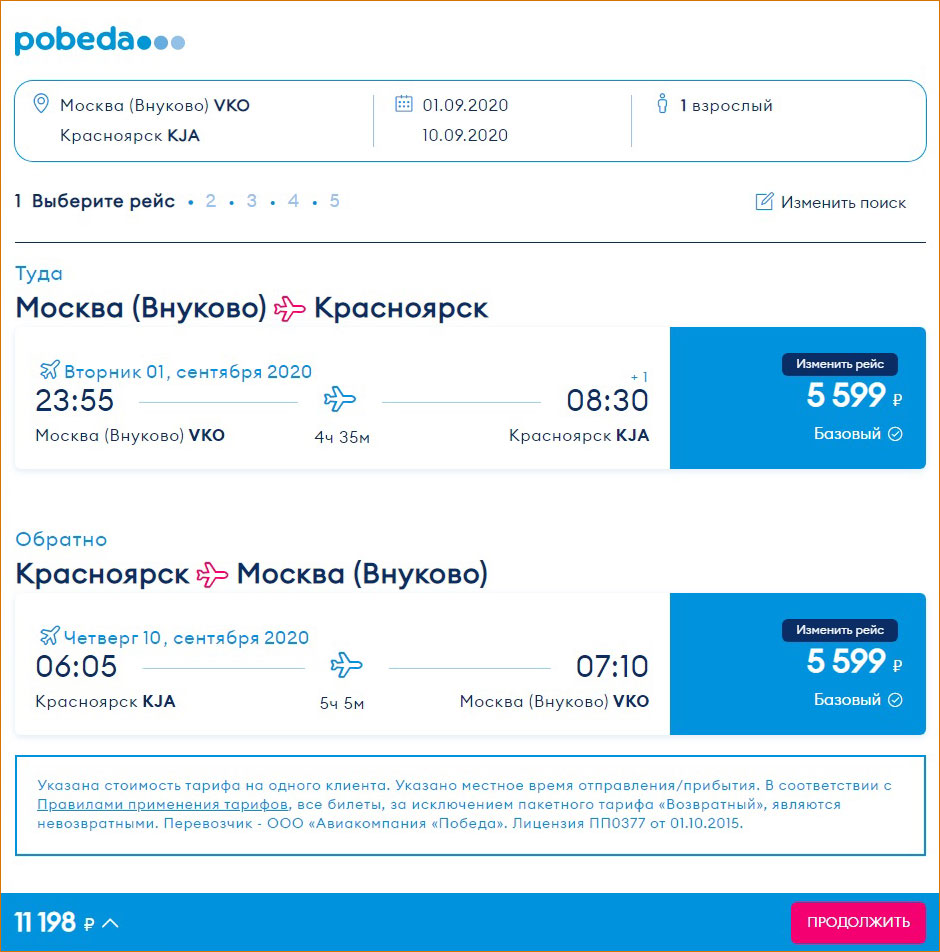Click the pink plane icon in the Туда heading

(290, 309)
